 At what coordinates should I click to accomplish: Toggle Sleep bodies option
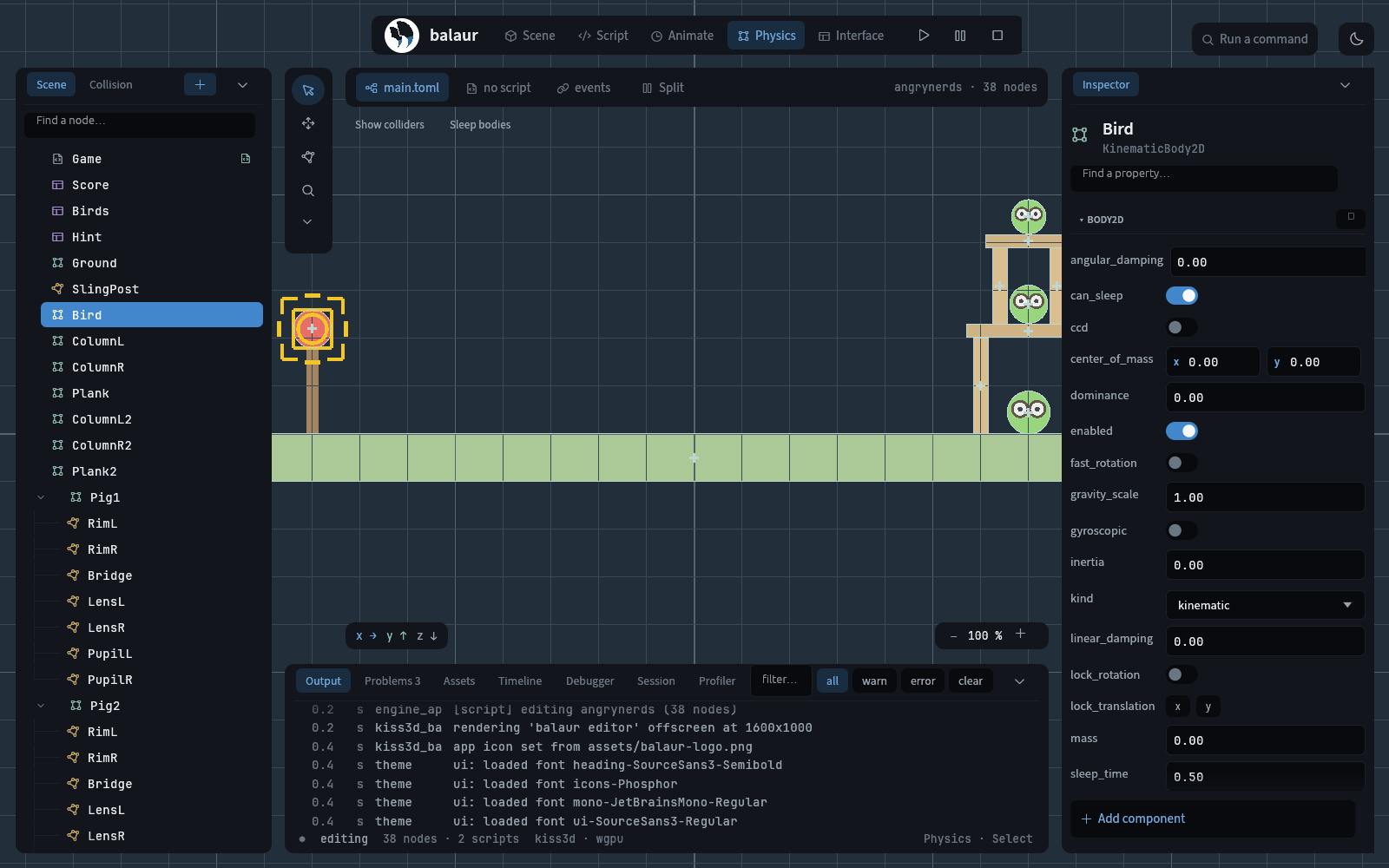click(480, 125)
